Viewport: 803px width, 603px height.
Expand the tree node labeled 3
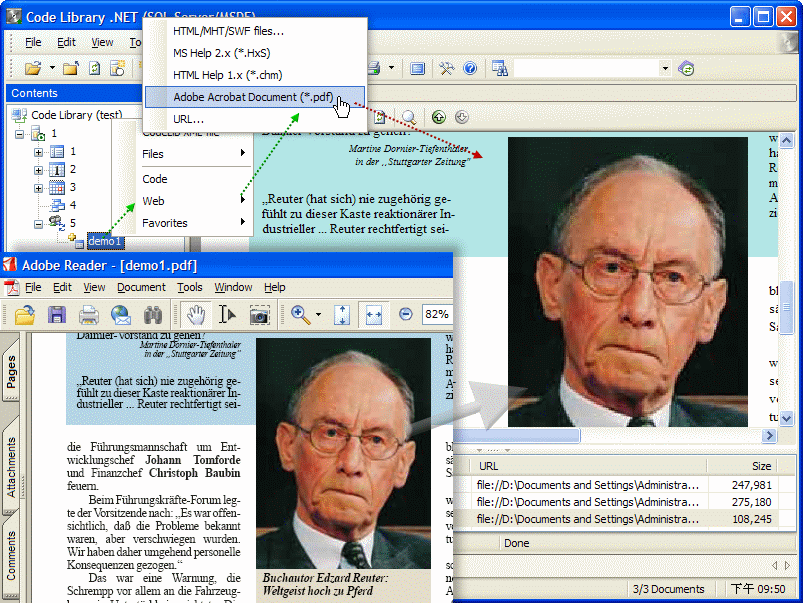[x=38, y=188]
